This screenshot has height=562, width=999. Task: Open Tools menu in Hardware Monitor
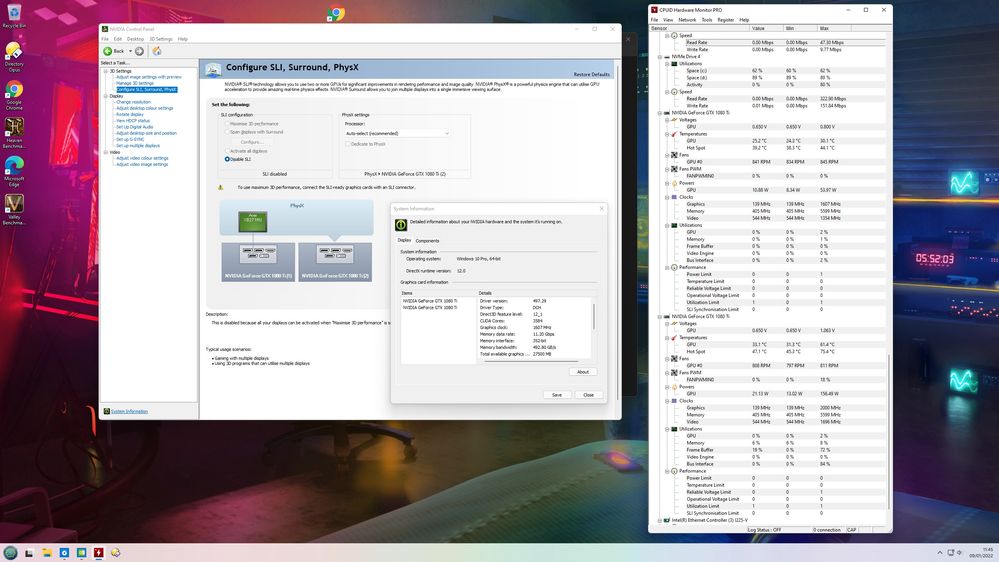(707, 20)
